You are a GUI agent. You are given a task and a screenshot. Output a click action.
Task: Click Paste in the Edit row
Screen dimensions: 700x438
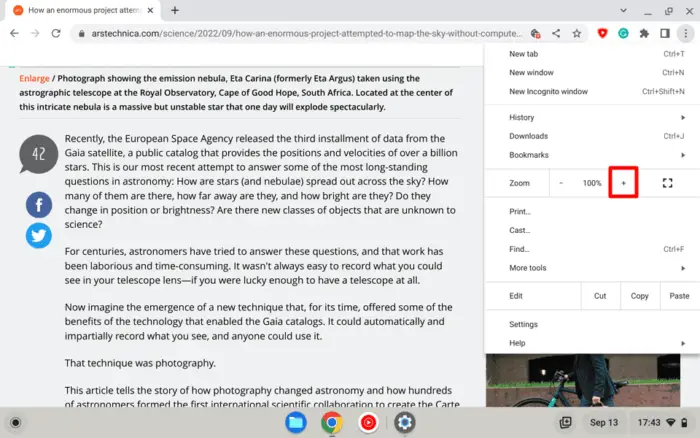[x=679, y=296]
